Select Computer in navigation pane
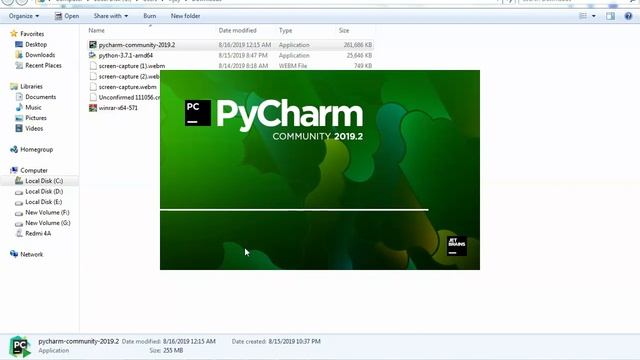The width and height of the screenshot is (640, 360). point(34,170)
